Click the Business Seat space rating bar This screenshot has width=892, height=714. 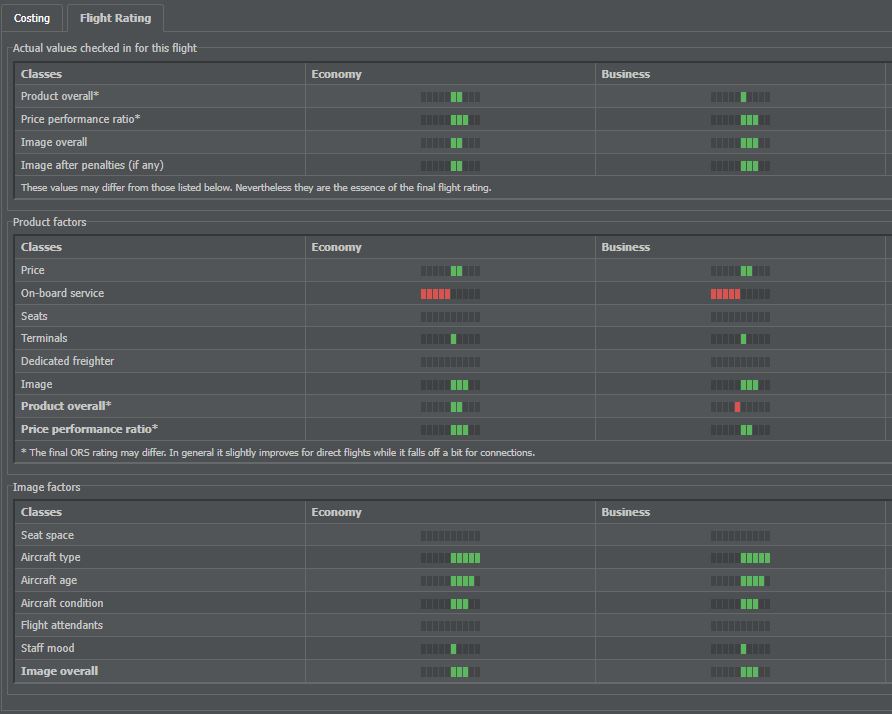740,536
